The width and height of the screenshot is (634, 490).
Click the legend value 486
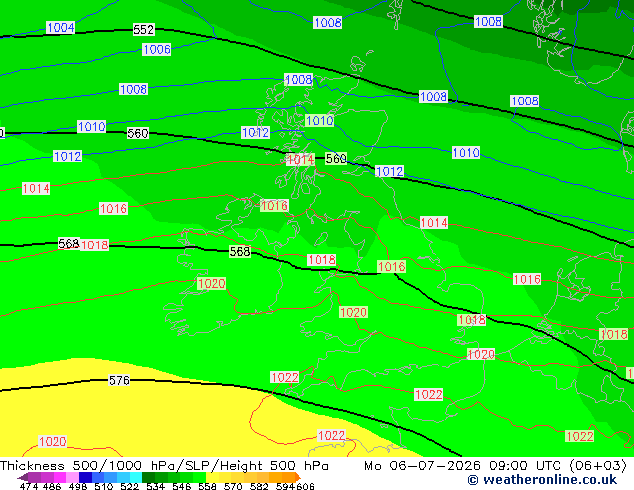pos(52,486)
